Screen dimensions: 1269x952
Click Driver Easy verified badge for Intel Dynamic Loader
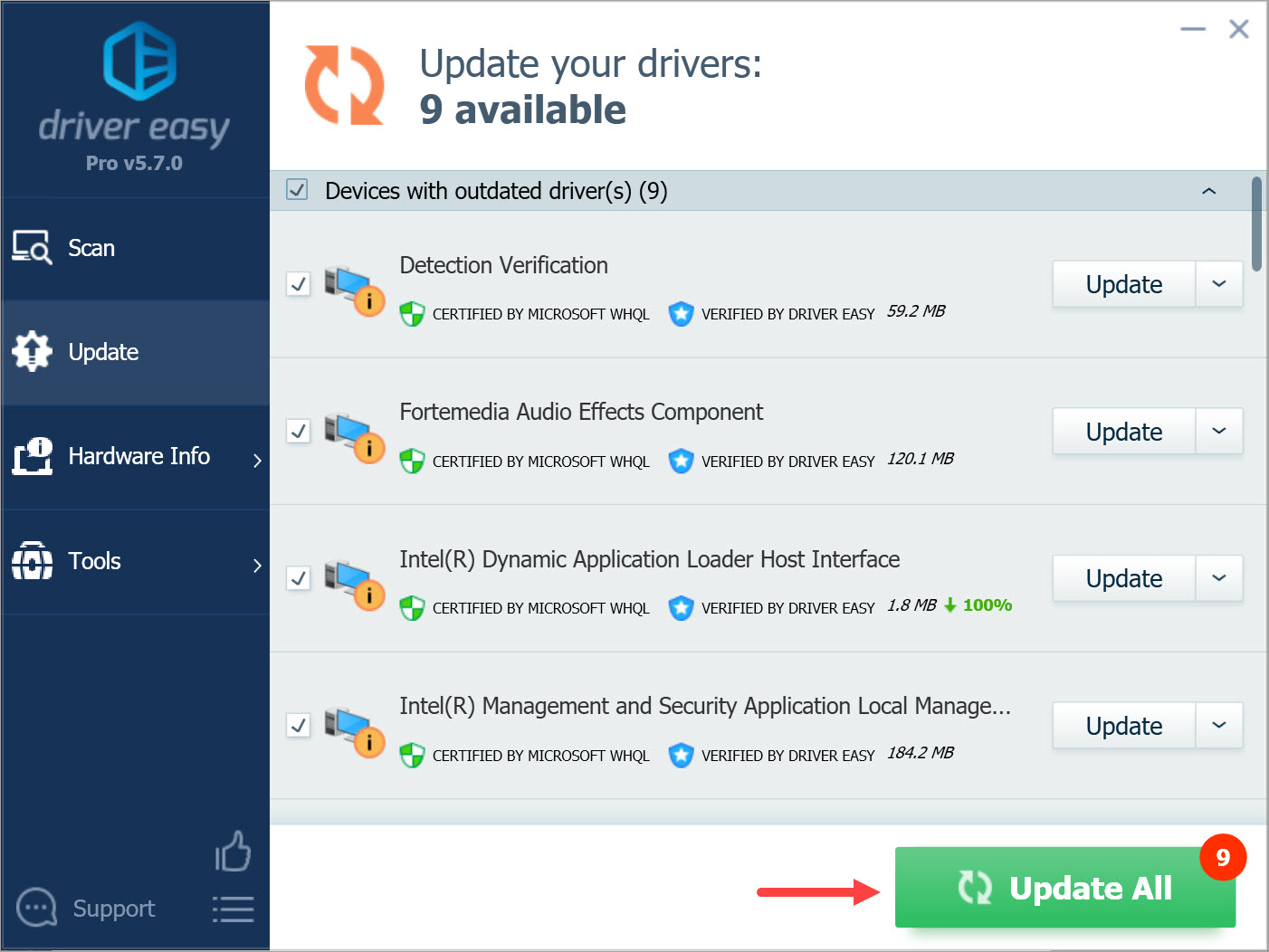[x=681, y=608]
